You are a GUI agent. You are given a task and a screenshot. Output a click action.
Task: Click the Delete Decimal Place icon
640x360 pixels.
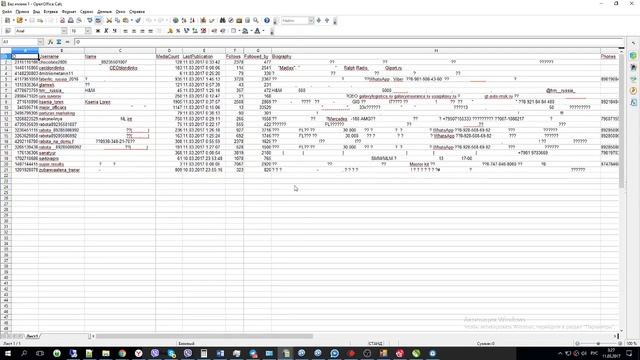pyautogui.click(x=203, y=31)
